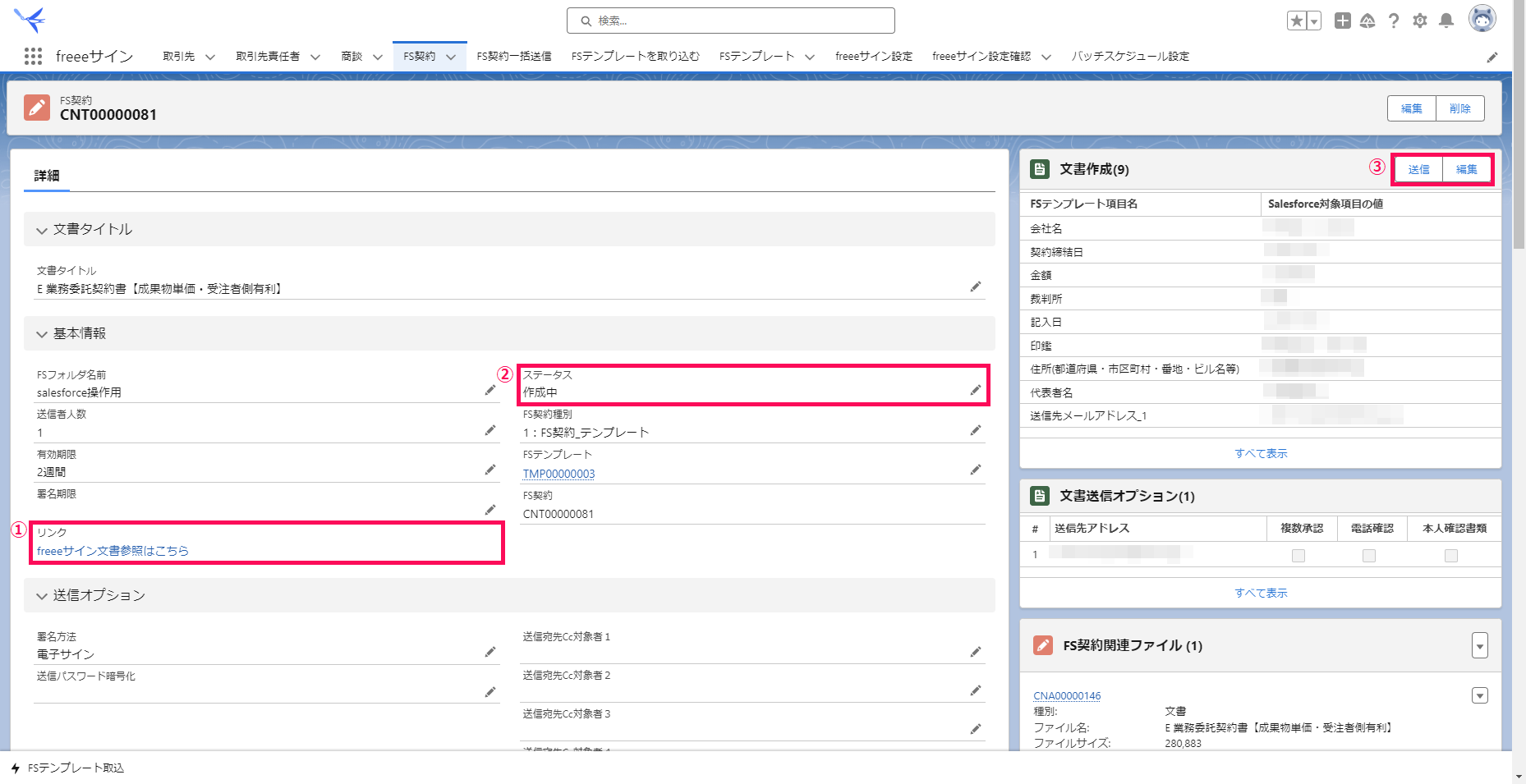Image resolution: width=1526 pixels, height=784 pixels.
Task: Open the freeeサイン設定 tab
Action: click(x=874, y=57)
